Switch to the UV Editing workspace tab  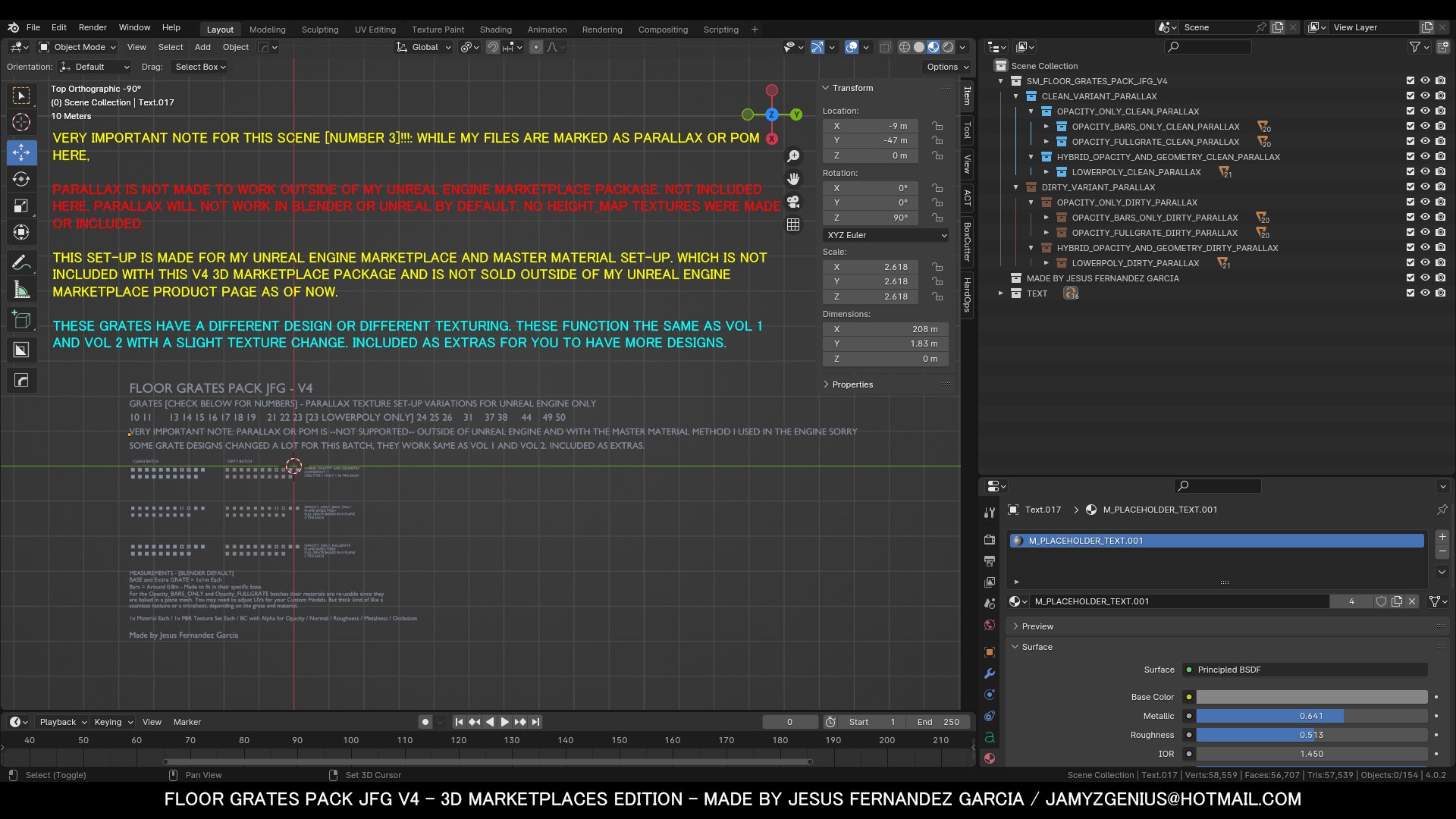pyautogui.click(x=375, y=30)
